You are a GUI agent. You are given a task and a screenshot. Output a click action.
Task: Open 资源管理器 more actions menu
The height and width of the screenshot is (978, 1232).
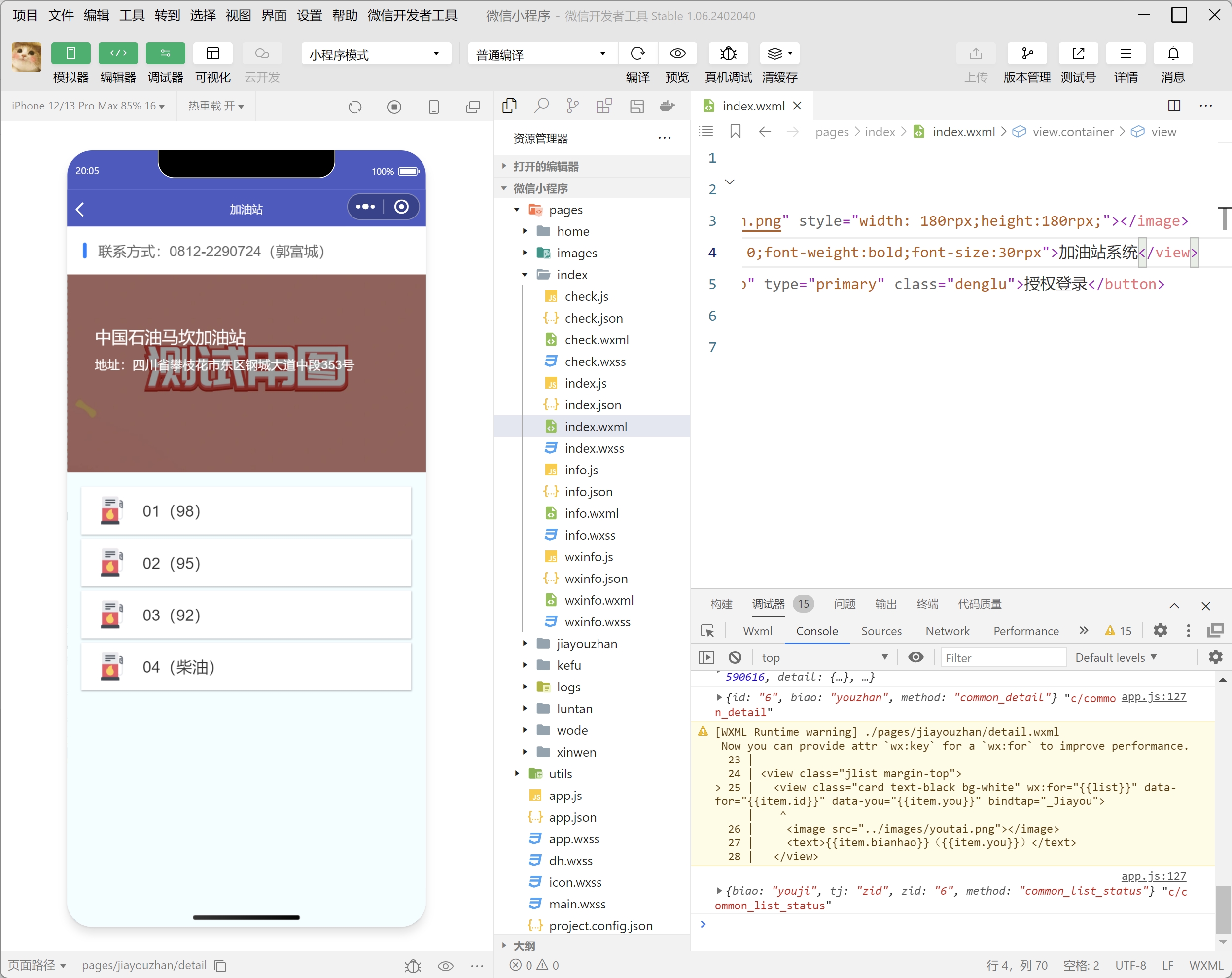tap(664, 138)
